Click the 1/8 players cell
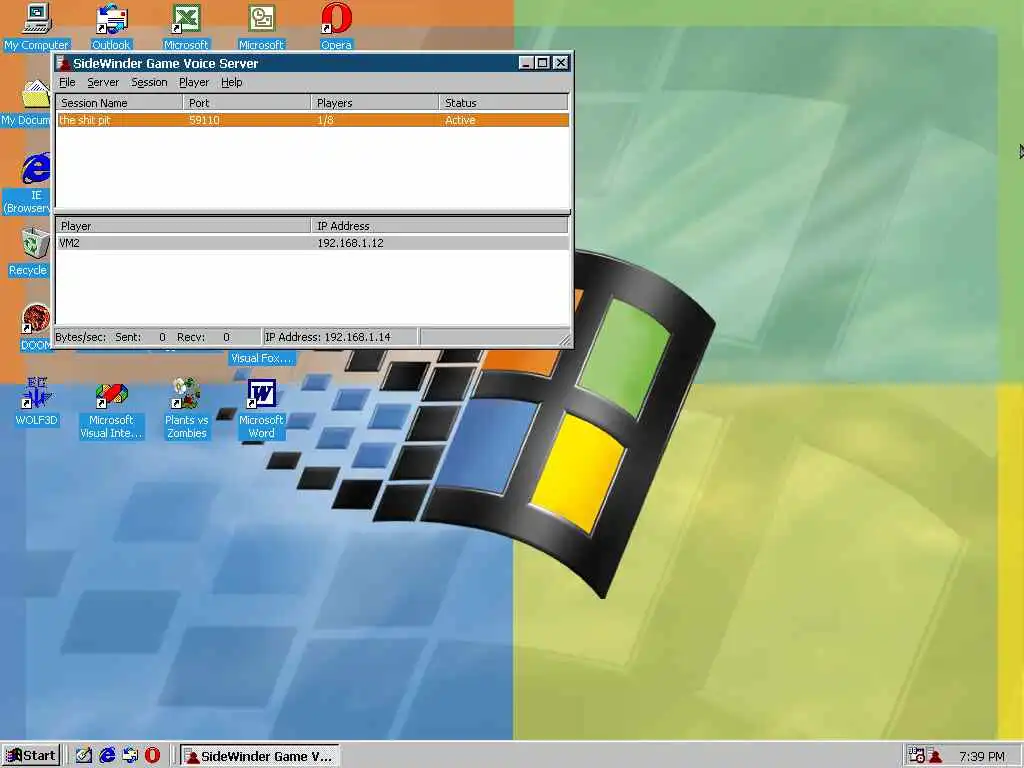The image size is (1024, 768). [325, 120]
